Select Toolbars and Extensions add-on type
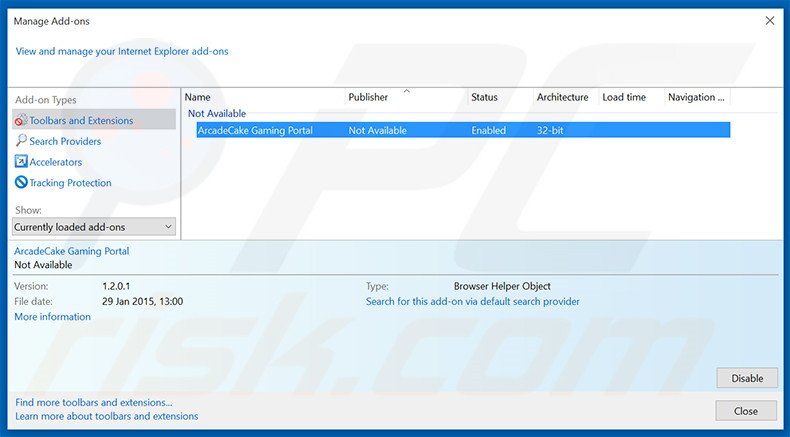Screen dimensions: 790x437 [x=94, y=120]
